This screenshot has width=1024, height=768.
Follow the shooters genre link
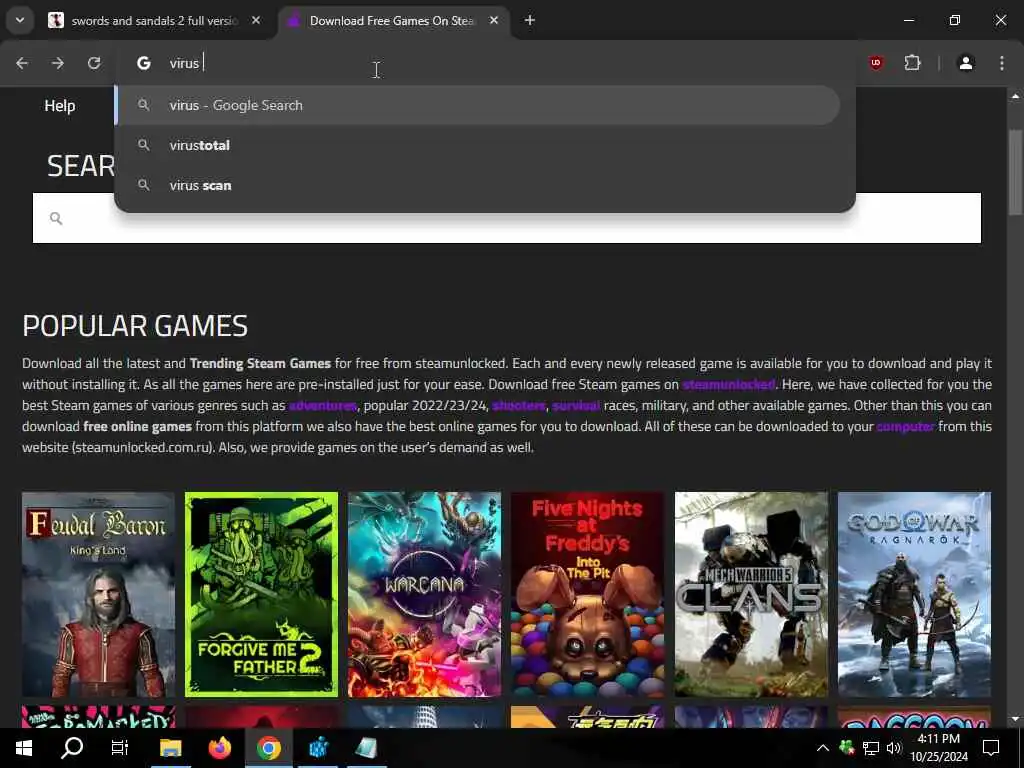[x=519, y=406]
